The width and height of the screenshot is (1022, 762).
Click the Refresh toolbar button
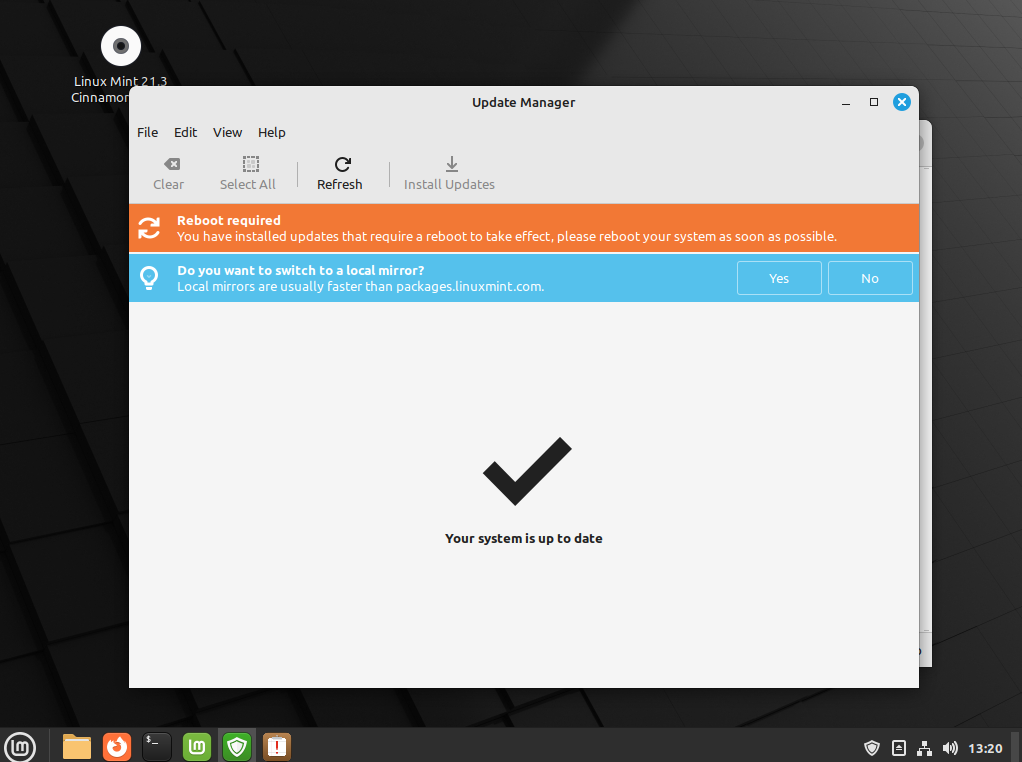click(x=340, y=174)
